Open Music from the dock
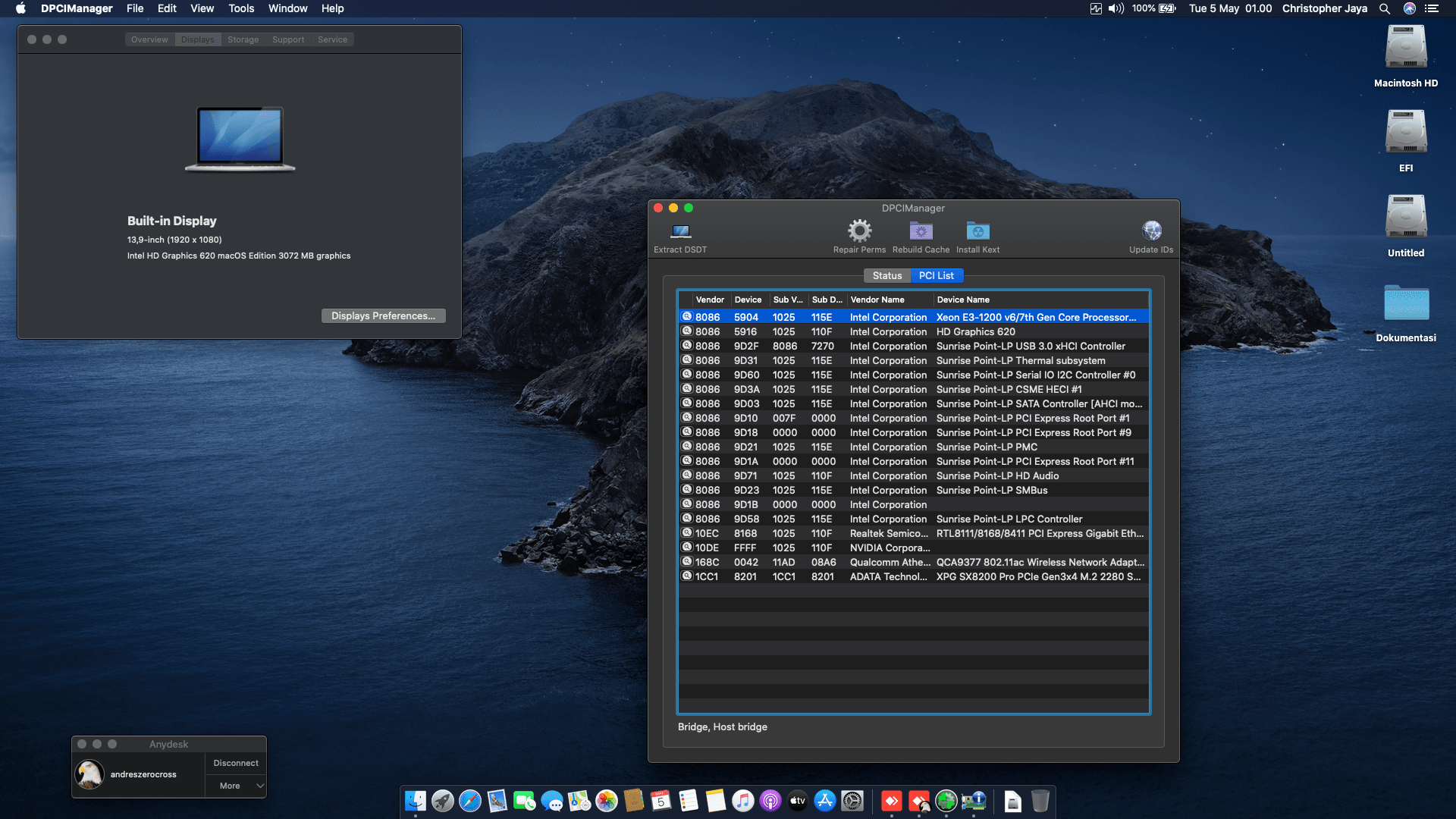The height and width of the screenshot is (819, 1456). point(743,801)
